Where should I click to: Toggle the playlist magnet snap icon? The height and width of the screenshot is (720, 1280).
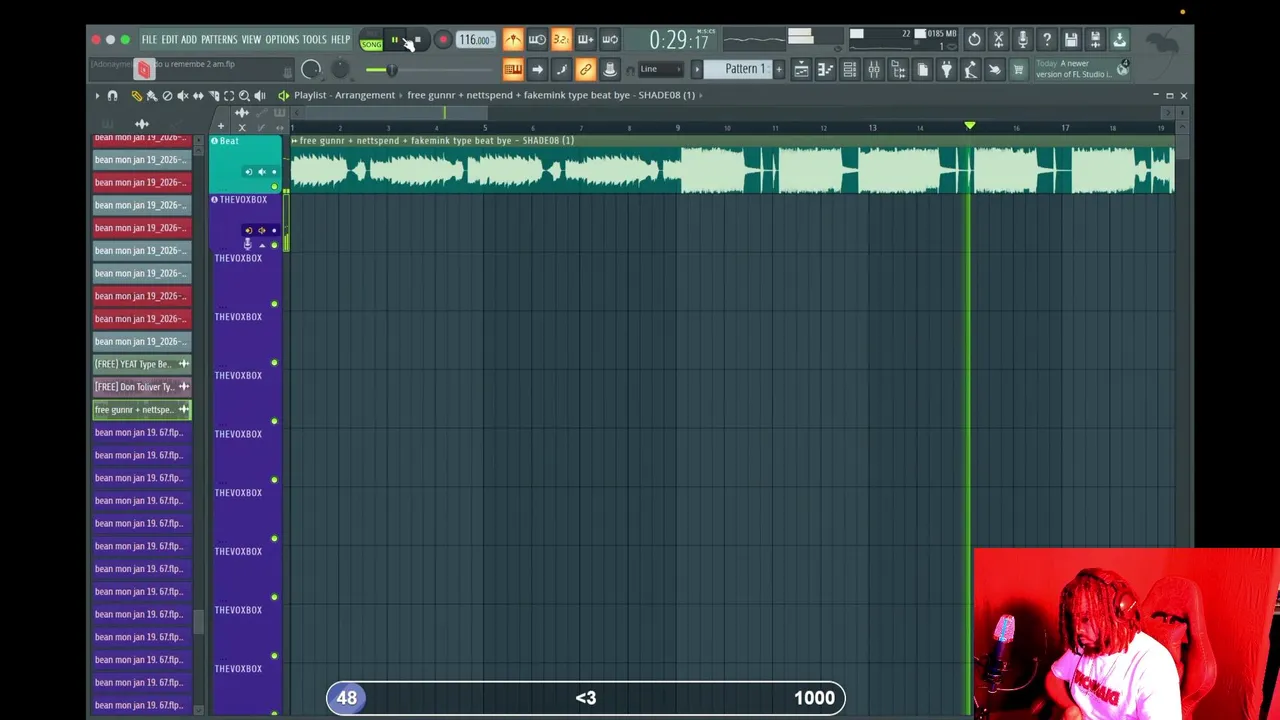click(112, 96)
